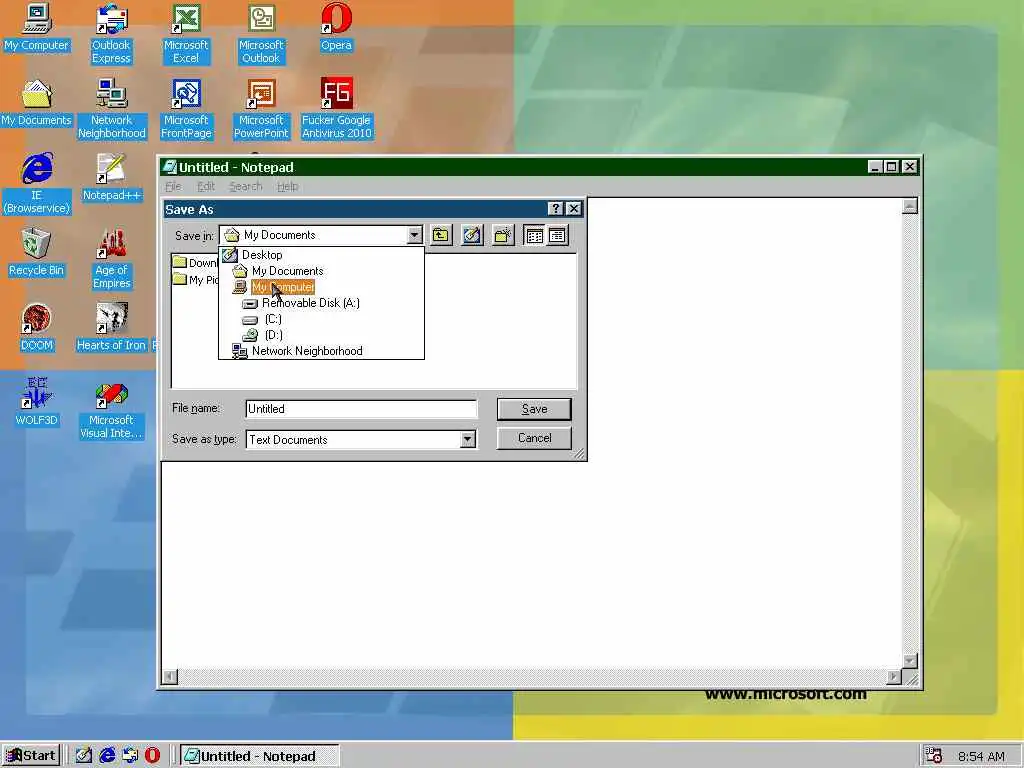Select the Recycle Bin icon

click(x=36, y=253)
